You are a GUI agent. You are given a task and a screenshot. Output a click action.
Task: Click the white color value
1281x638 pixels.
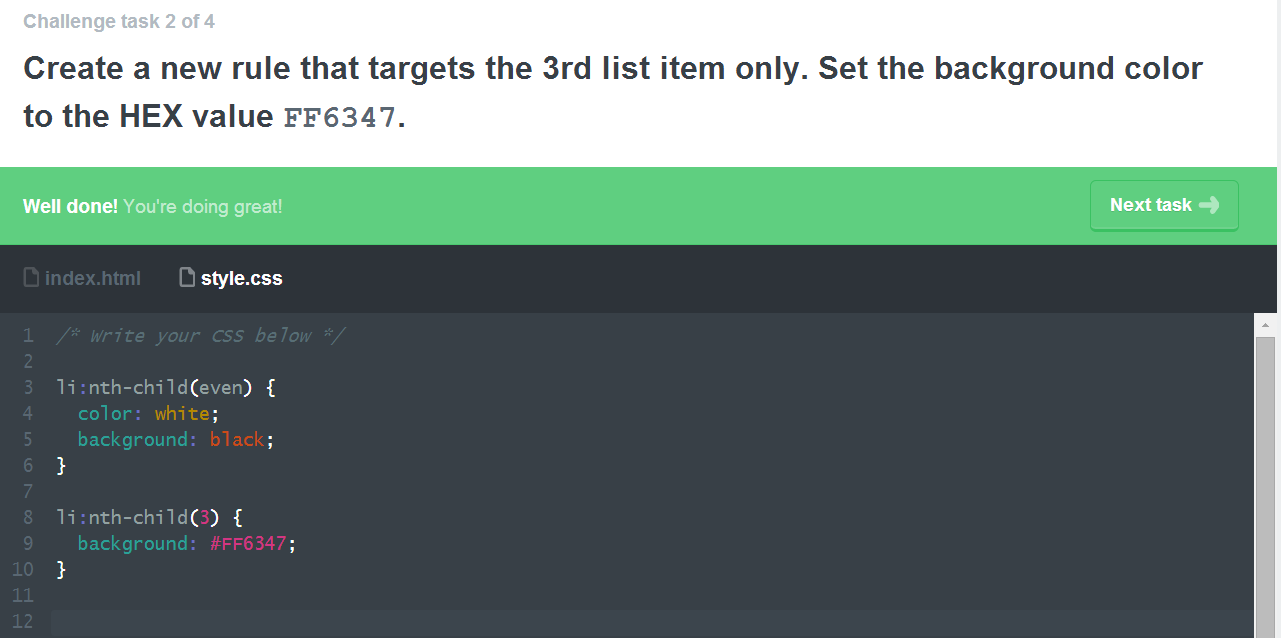(x=182, y=413)
